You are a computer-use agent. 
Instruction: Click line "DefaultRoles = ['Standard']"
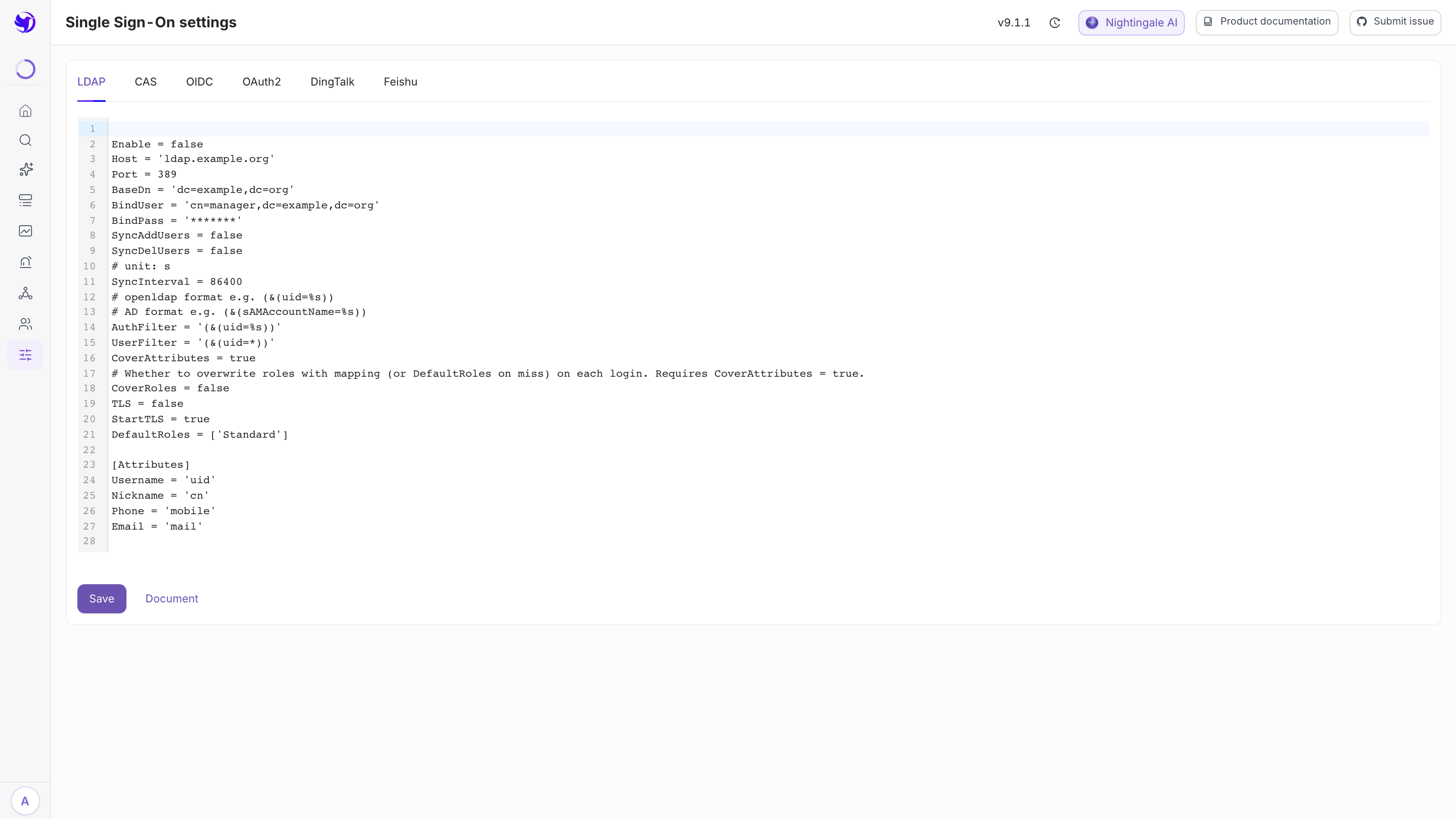point(200,434)
